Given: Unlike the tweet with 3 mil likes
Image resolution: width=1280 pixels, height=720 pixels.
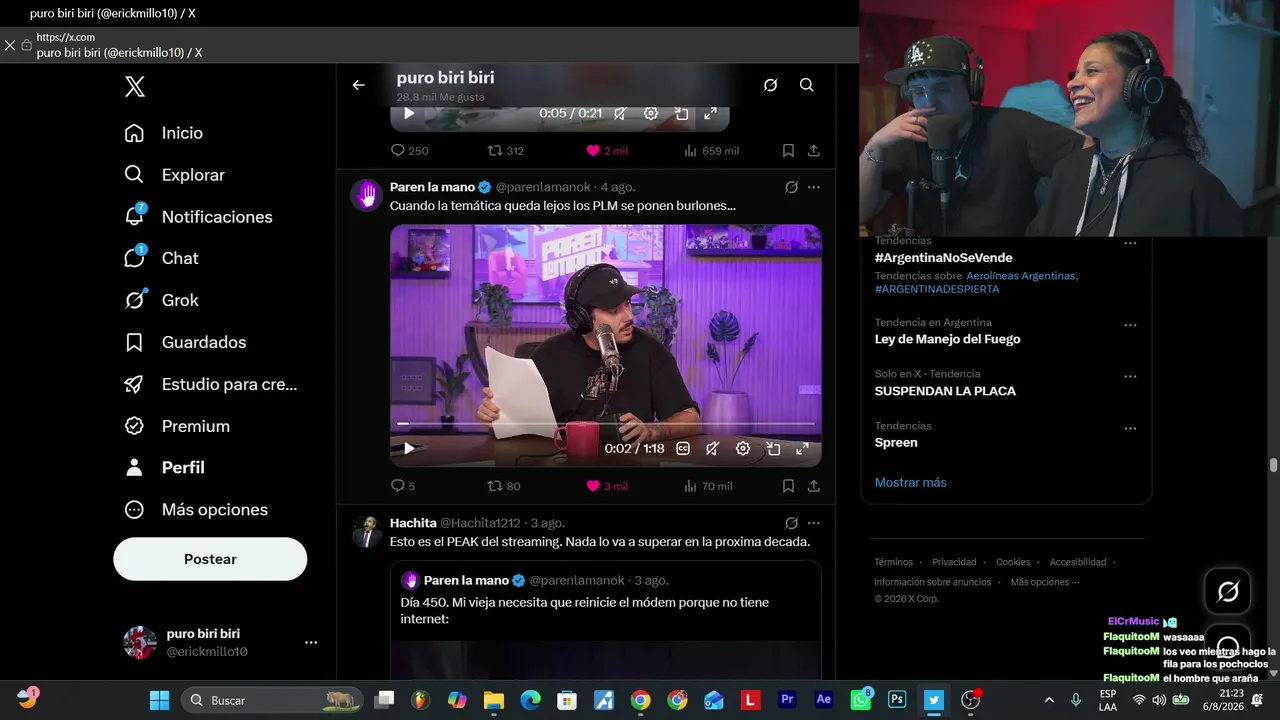Looking at the screenshot, I should 606,486.
